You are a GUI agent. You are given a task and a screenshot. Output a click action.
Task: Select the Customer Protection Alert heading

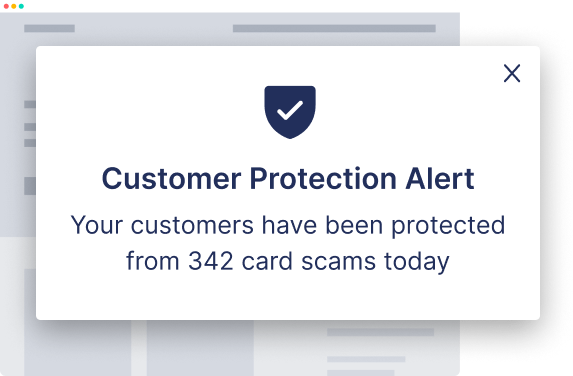pos(288,179)
